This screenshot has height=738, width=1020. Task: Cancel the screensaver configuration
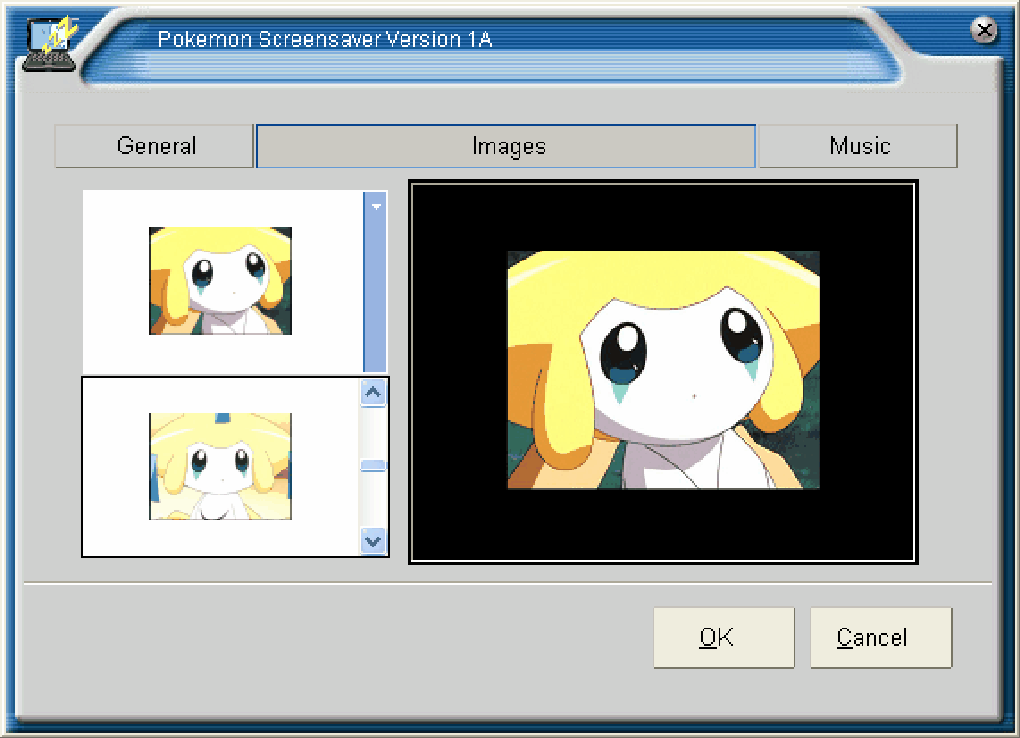(880, 637)
